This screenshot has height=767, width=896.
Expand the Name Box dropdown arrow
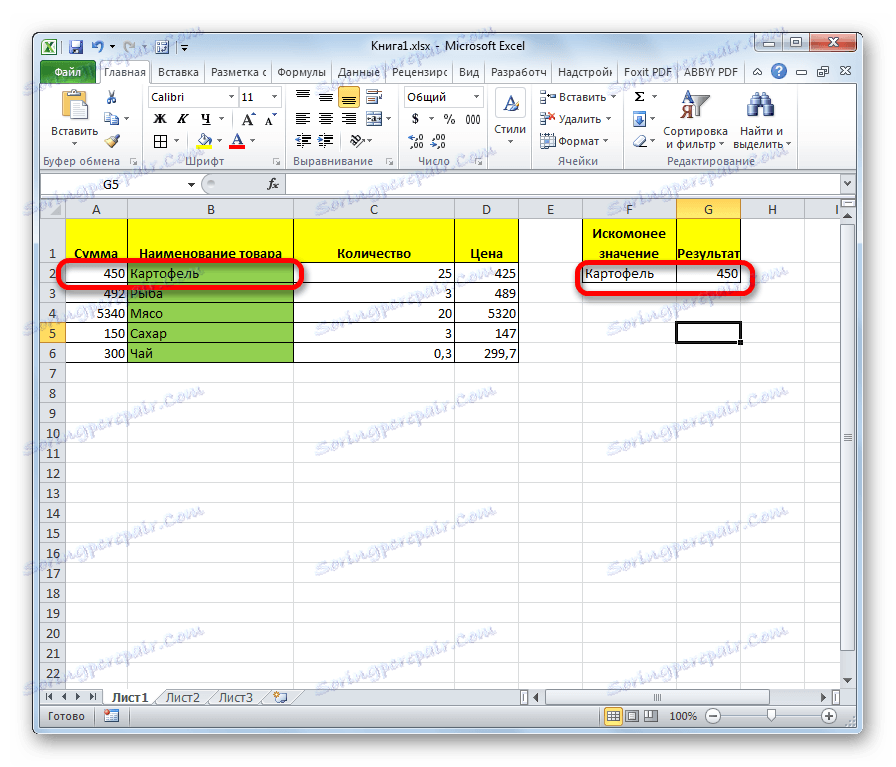pos(191,185)
